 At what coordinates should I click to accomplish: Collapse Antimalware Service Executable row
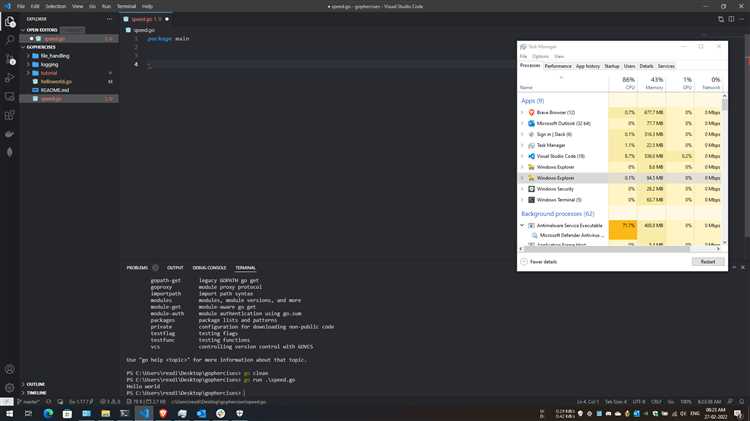[522, 225]
